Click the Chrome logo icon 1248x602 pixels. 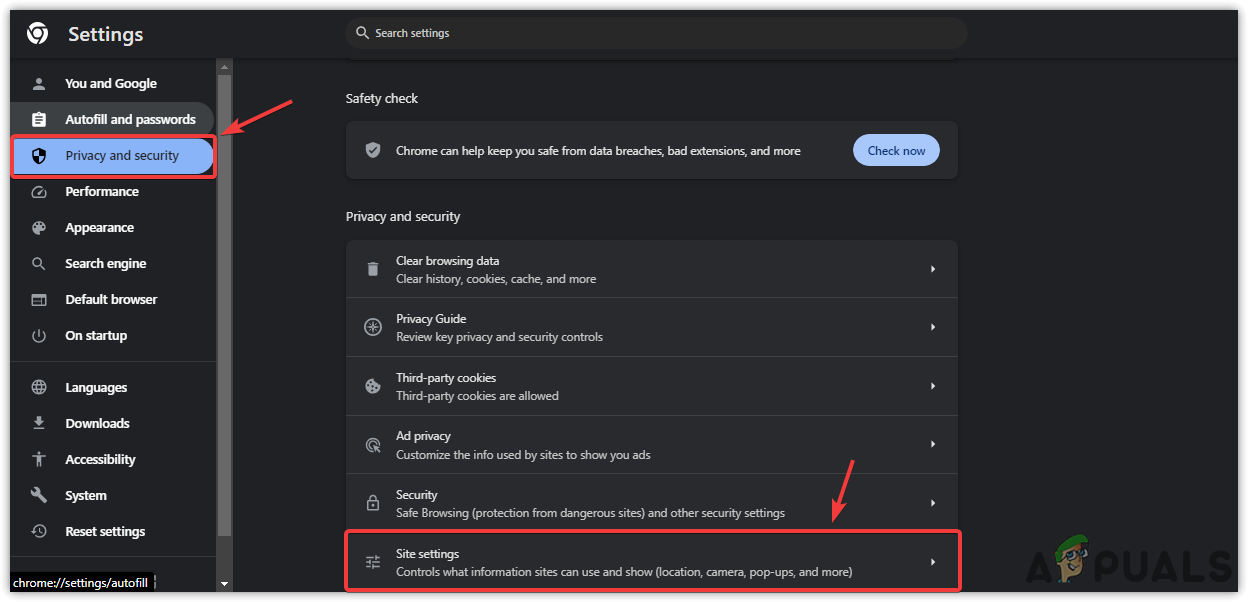pyautogui.click(x=37, y=34)
